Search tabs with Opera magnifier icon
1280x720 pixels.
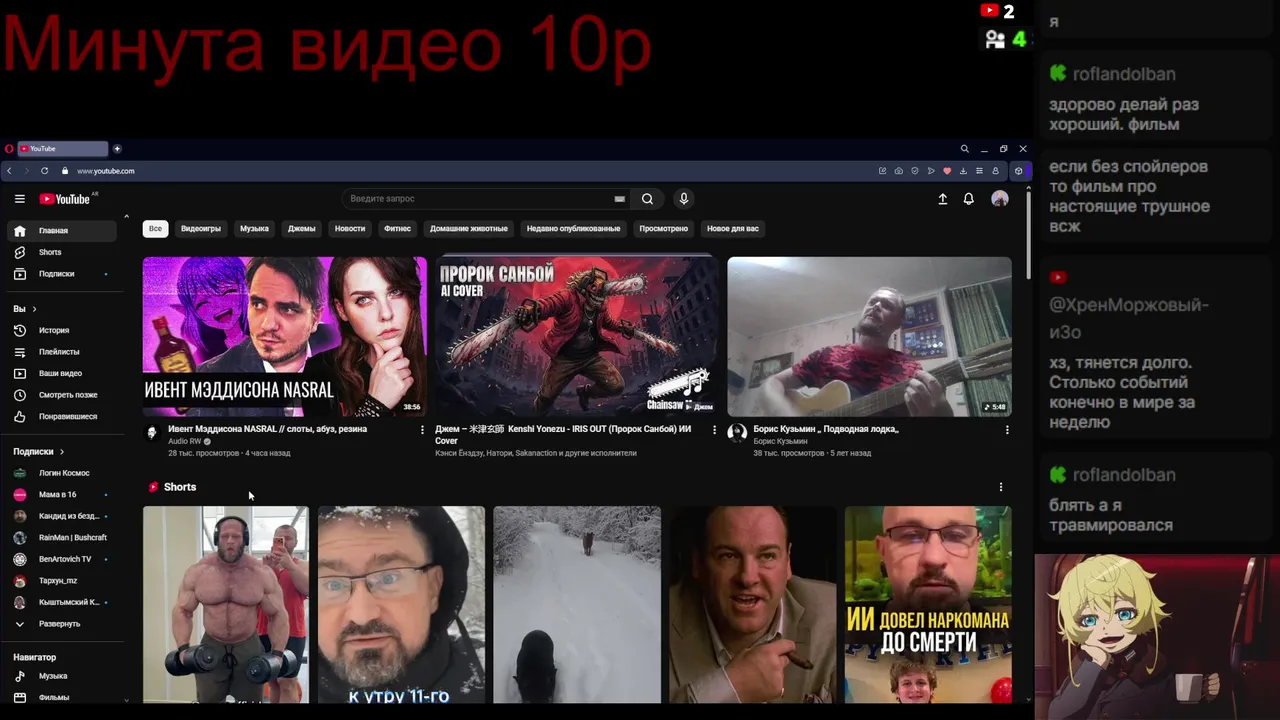tap(964, 149)
